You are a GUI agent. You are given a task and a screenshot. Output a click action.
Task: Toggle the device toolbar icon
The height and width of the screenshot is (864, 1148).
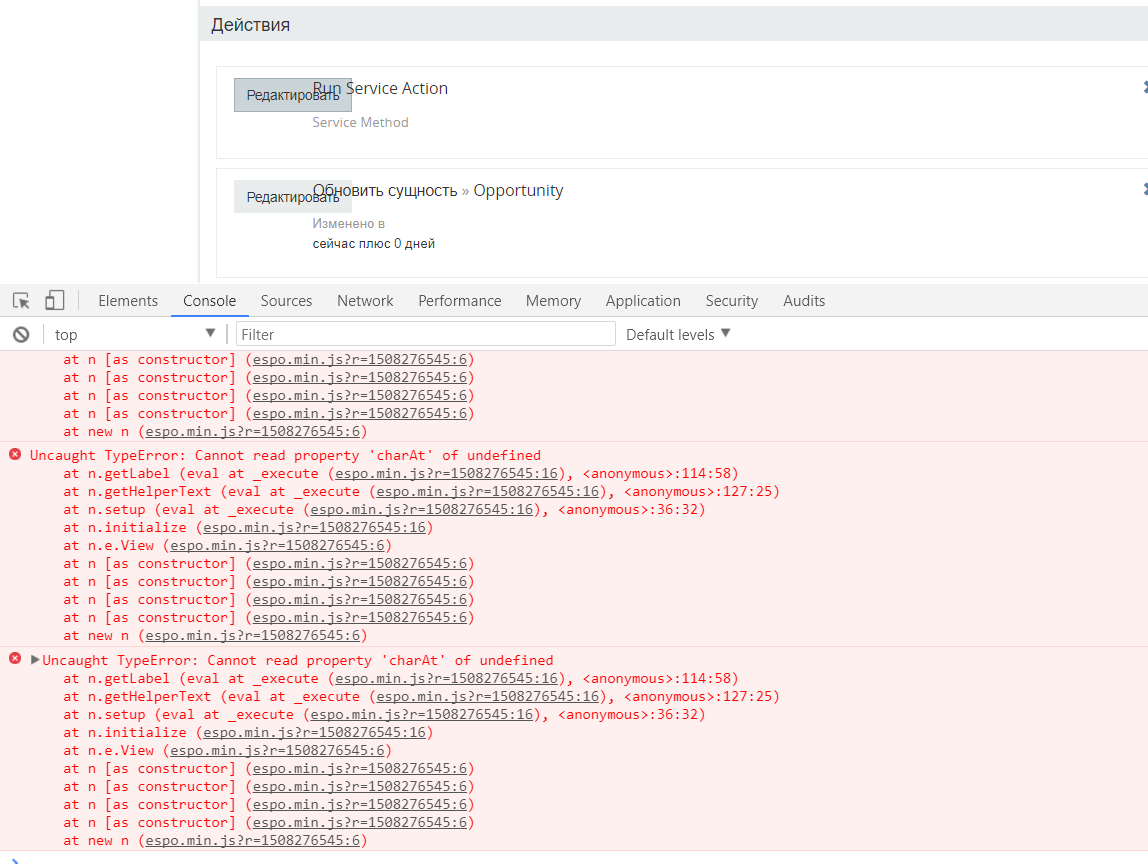click(54, 301)
